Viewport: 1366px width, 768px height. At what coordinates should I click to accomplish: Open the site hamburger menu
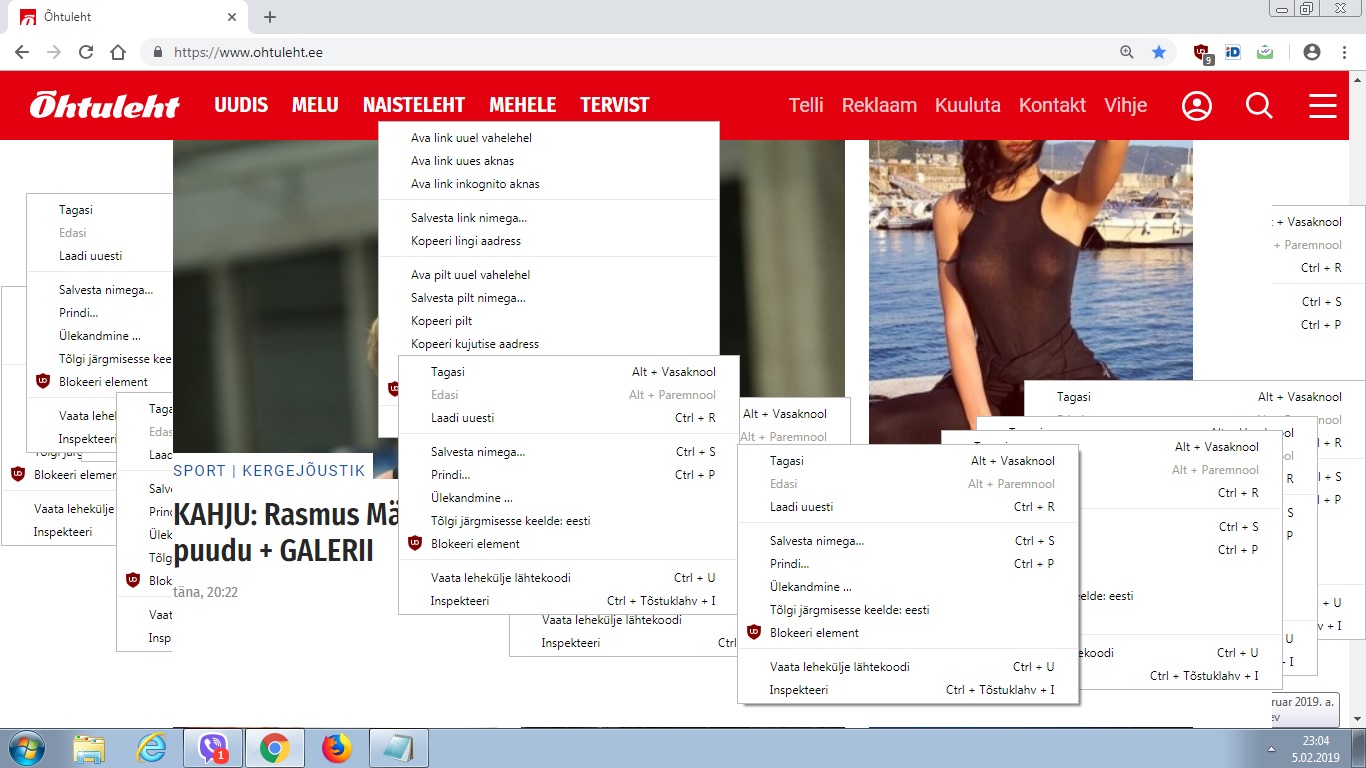[x=1323, y=106]
